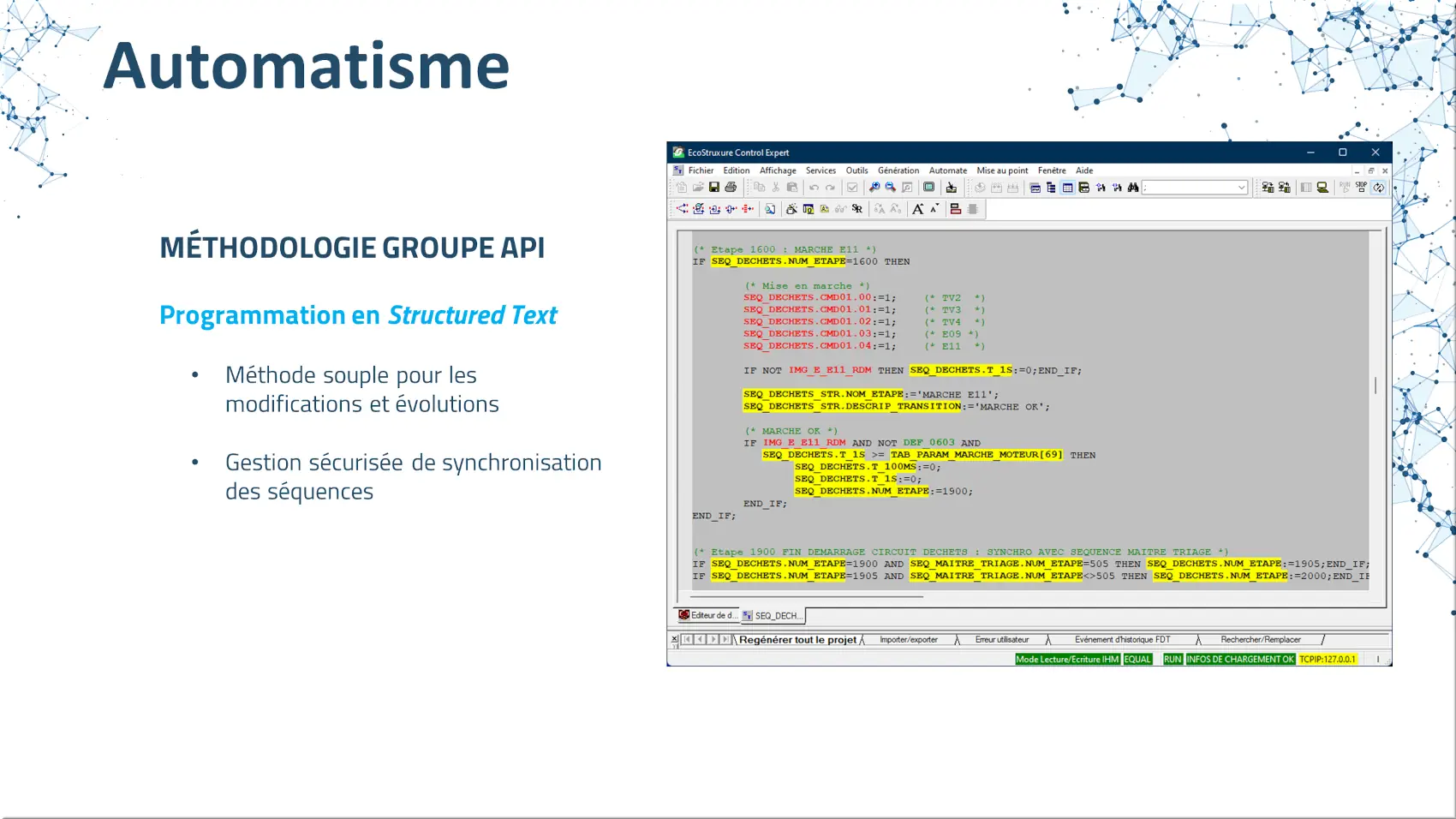Click the validate checkmark toolbar icon
This screenshot has width=1456, height=819.
852,188
